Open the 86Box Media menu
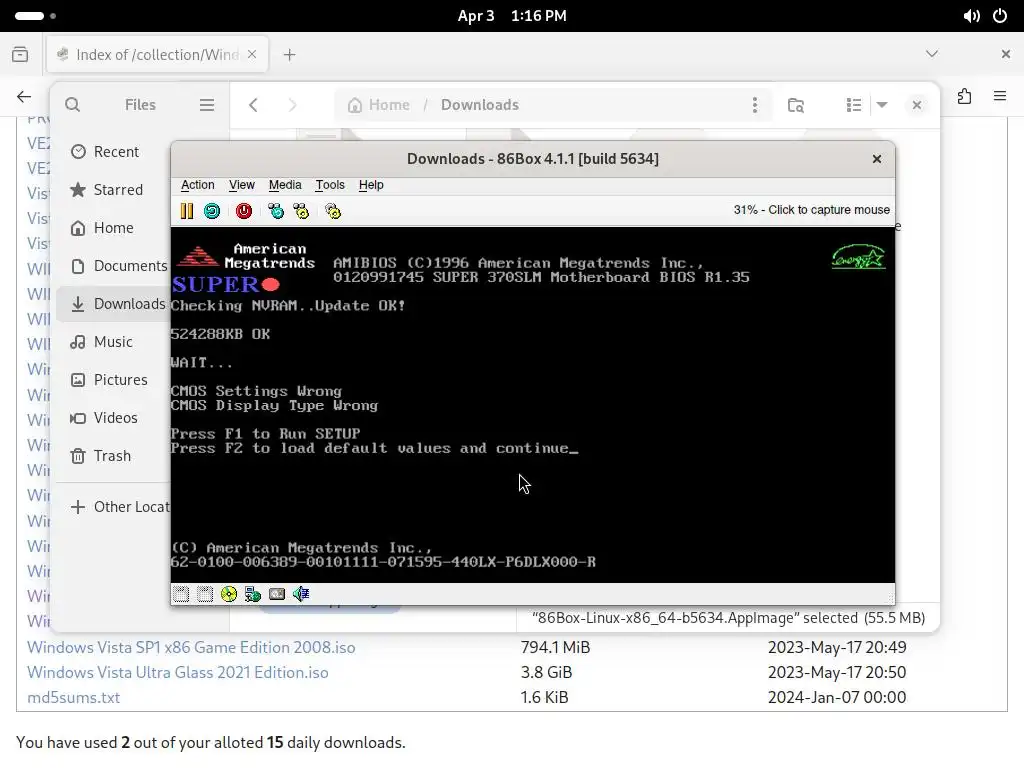 click(285, 185)
